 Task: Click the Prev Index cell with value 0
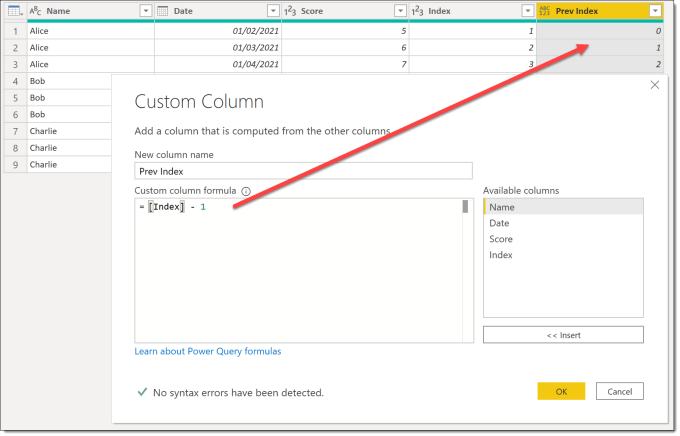pyautogui.click(x=600, y=31)
